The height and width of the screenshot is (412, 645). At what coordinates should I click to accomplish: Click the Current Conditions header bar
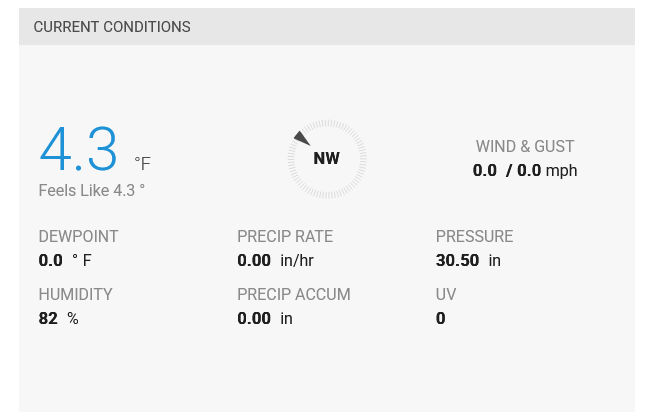(326, 27)
